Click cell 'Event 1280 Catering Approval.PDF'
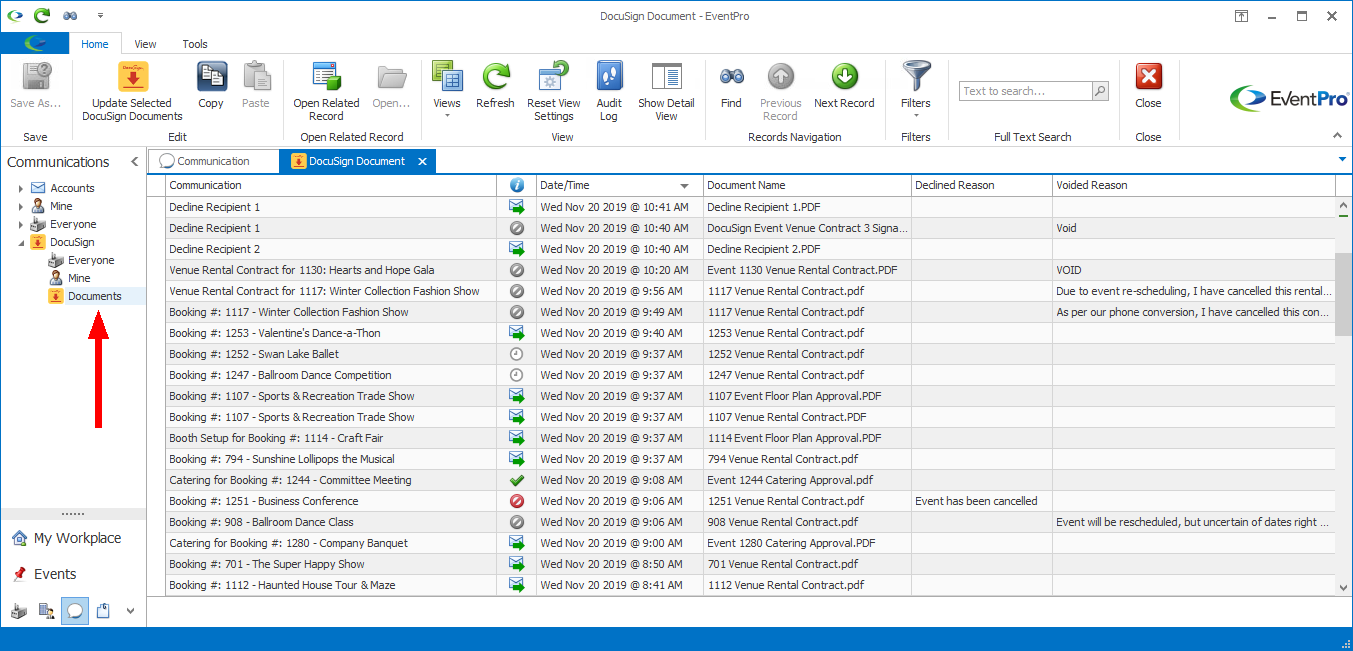This screenshot has width=1353, height=651. click(807, 543)
